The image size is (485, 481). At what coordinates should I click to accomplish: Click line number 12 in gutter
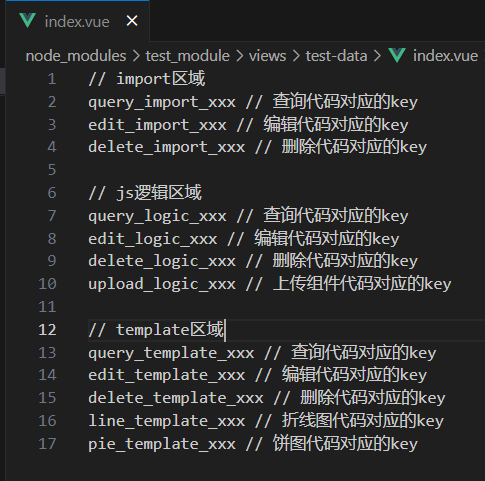point(47,330)
